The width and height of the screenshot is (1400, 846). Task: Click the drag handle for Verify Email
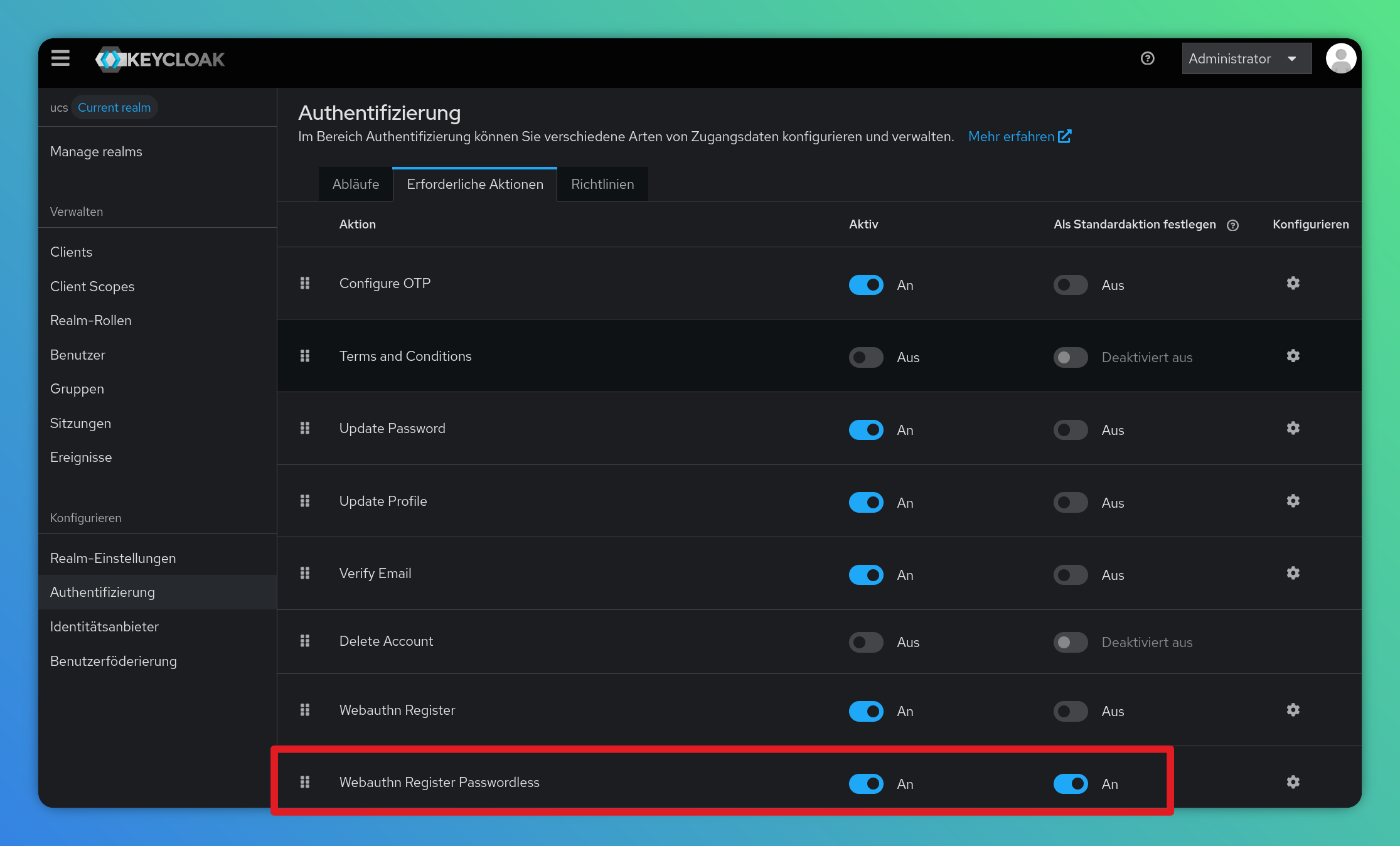click(305, 573)
